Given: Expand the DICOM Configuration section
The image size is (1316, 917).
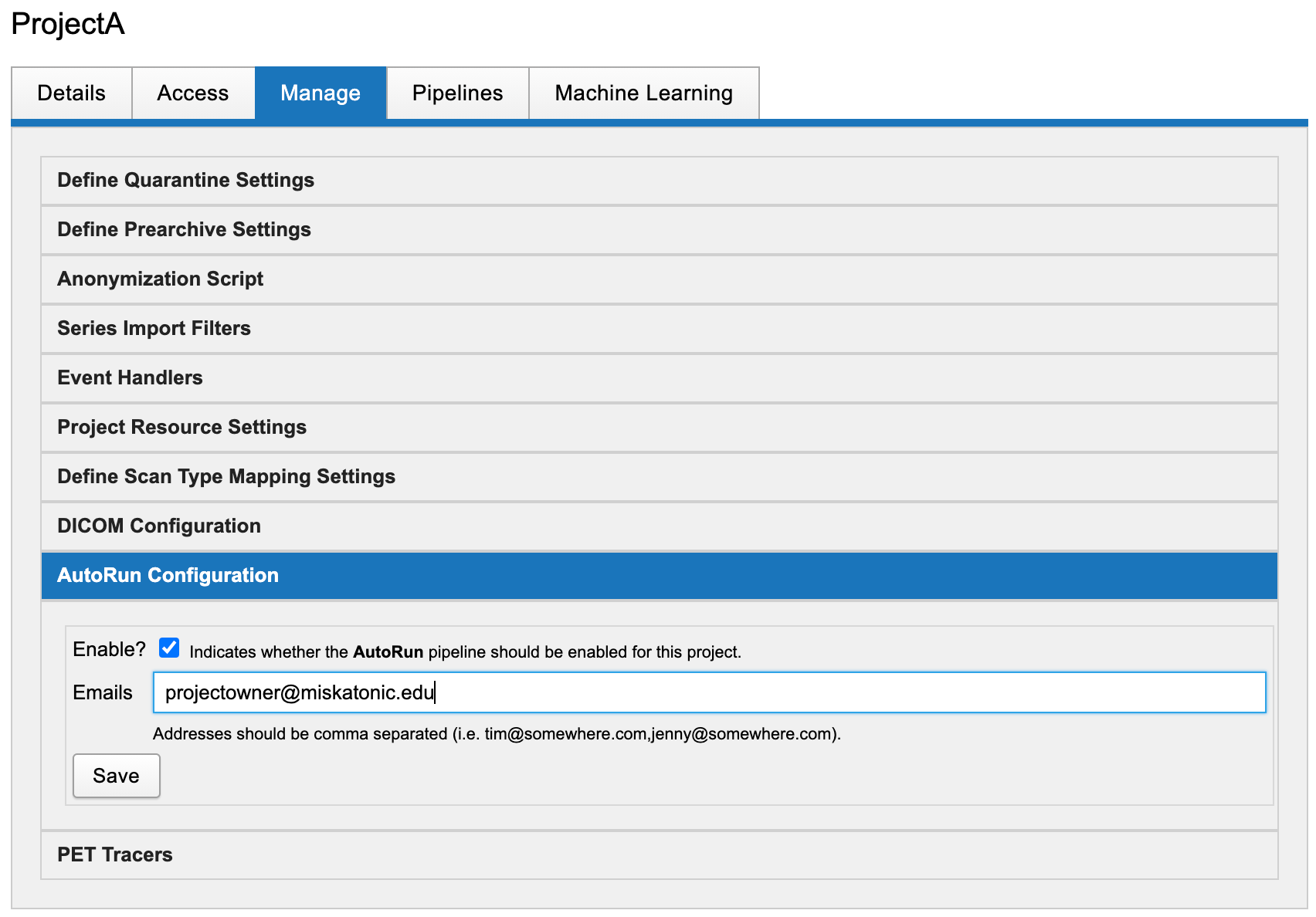Looking at the screenshot, I should click(x=158, y=526).
